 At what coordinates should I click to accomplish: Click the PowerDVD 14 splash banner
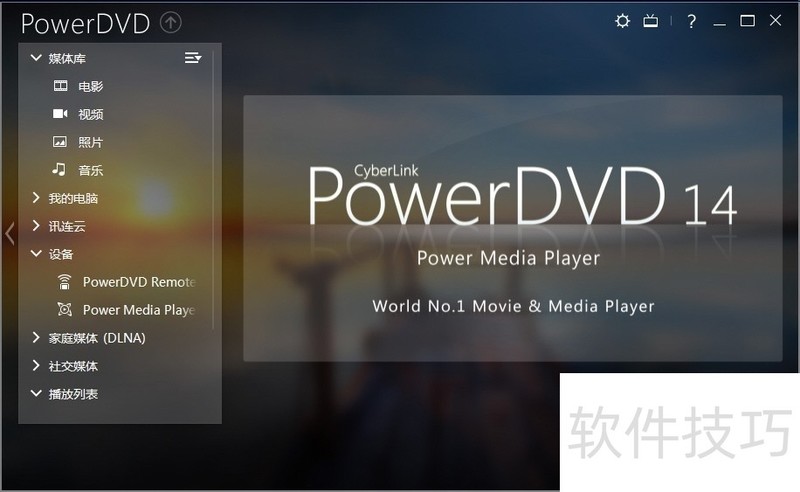pyautogui.click(x=513, y=228)
